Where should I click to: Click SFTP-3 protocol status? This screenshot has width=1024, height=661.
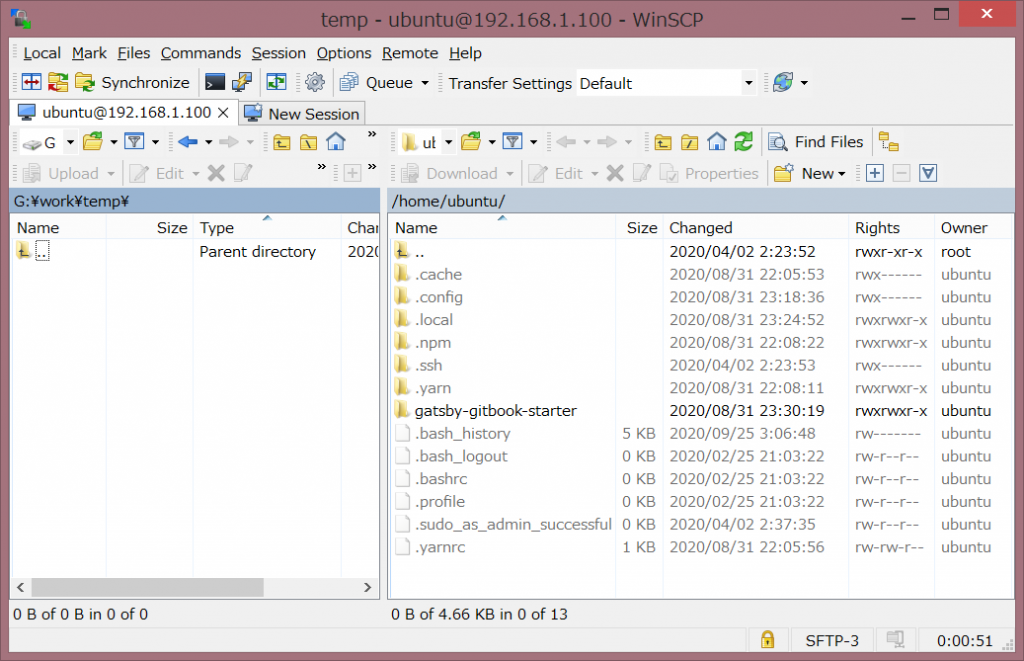click(x=831, y=641)
